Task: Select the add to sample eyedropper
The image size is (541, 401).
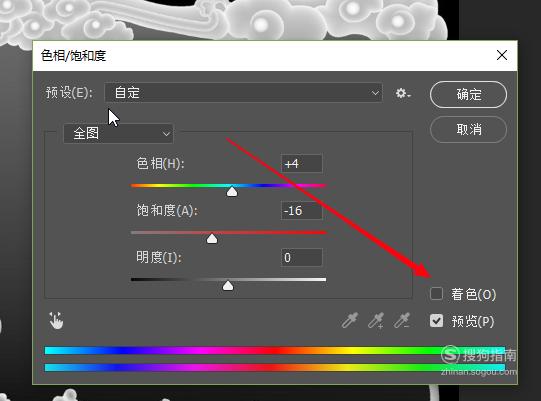Action: pos(376,320)
